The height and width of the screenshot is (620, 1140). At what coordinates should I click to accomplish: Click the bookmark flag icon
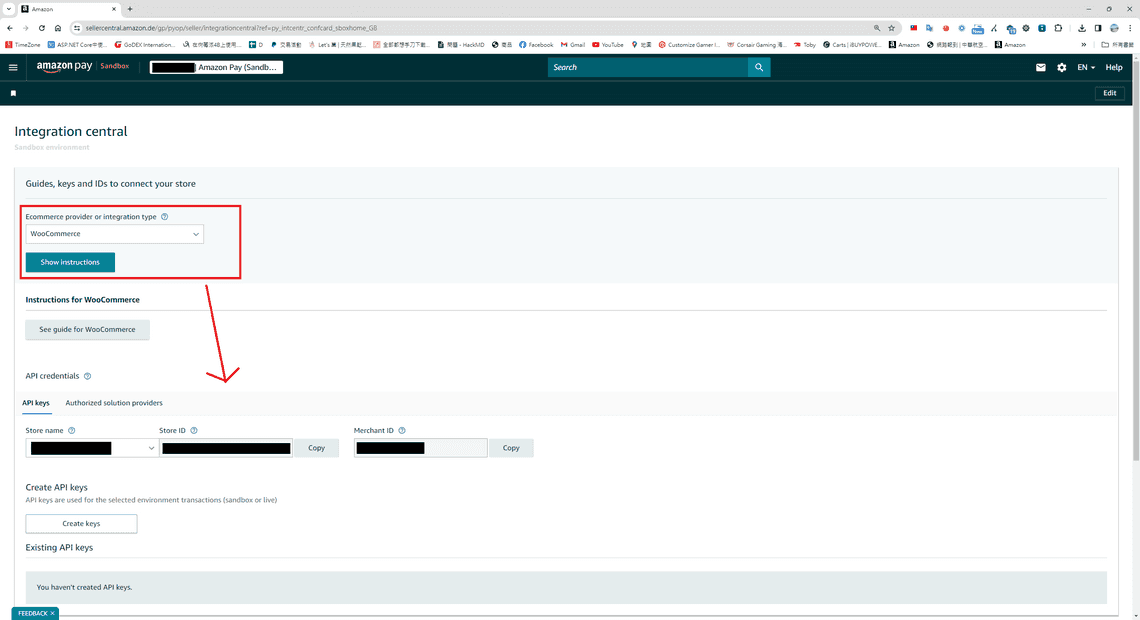[14, 93]
